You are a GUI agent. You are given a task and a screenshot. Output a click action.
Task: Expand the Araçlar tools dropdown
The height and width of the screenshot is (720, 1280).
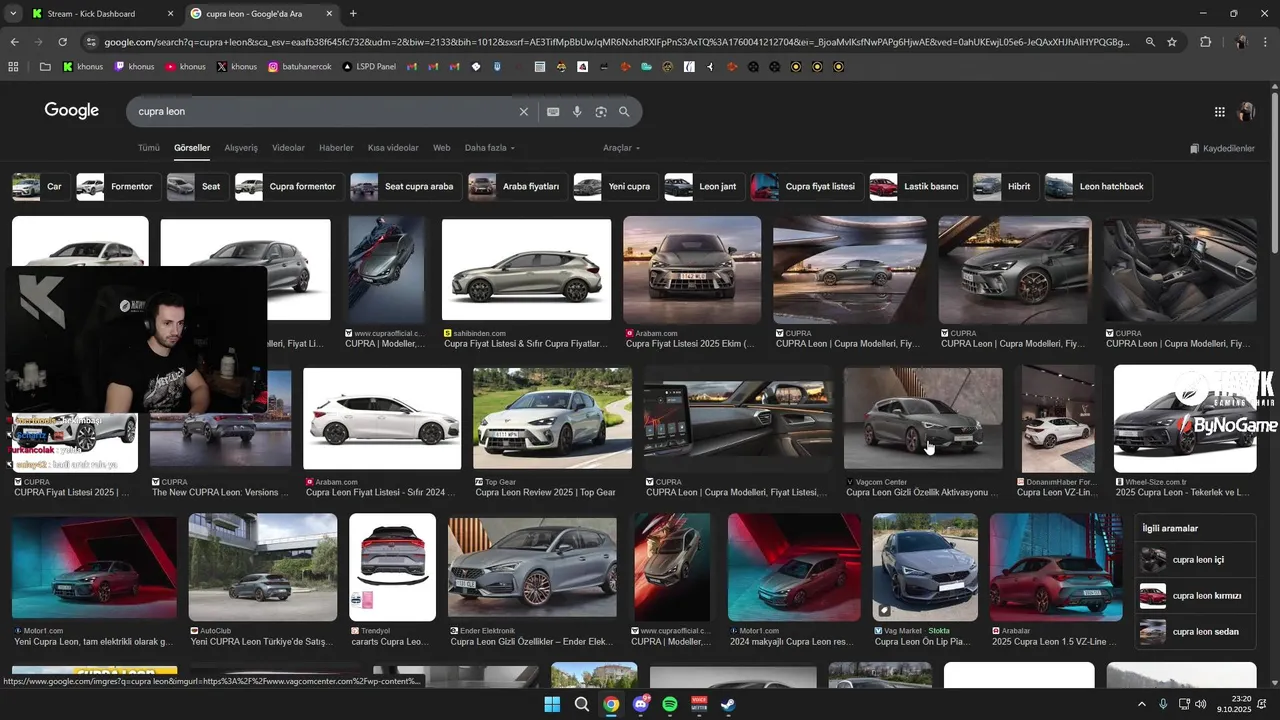pos(621,148)
